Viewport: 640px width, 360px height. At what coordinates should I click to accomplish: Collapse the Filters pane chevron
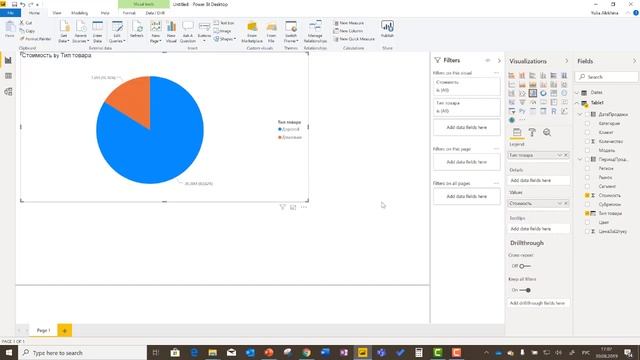coord(499,60)
